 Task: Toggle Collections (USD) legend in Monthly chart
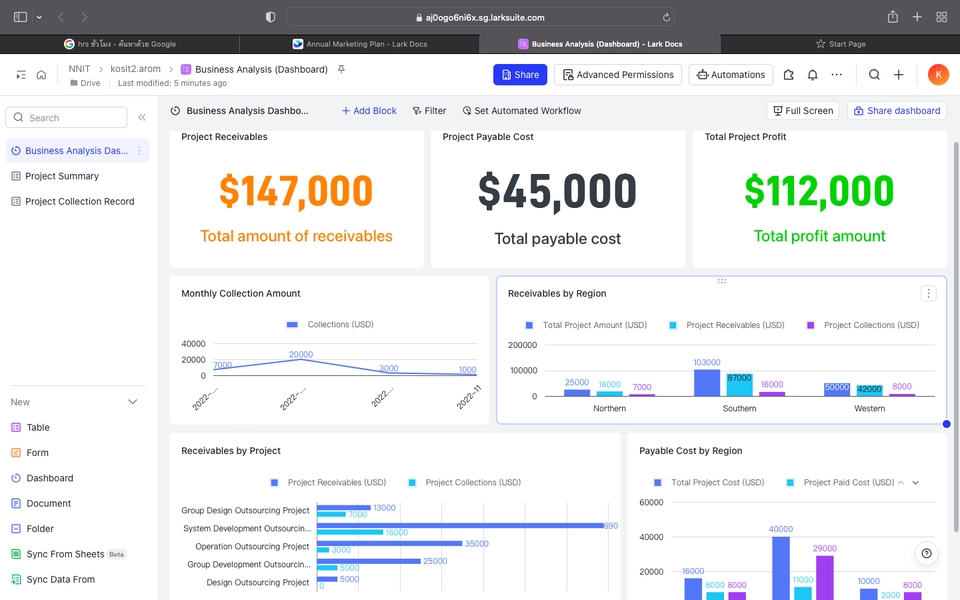click(x=330, y=324)
